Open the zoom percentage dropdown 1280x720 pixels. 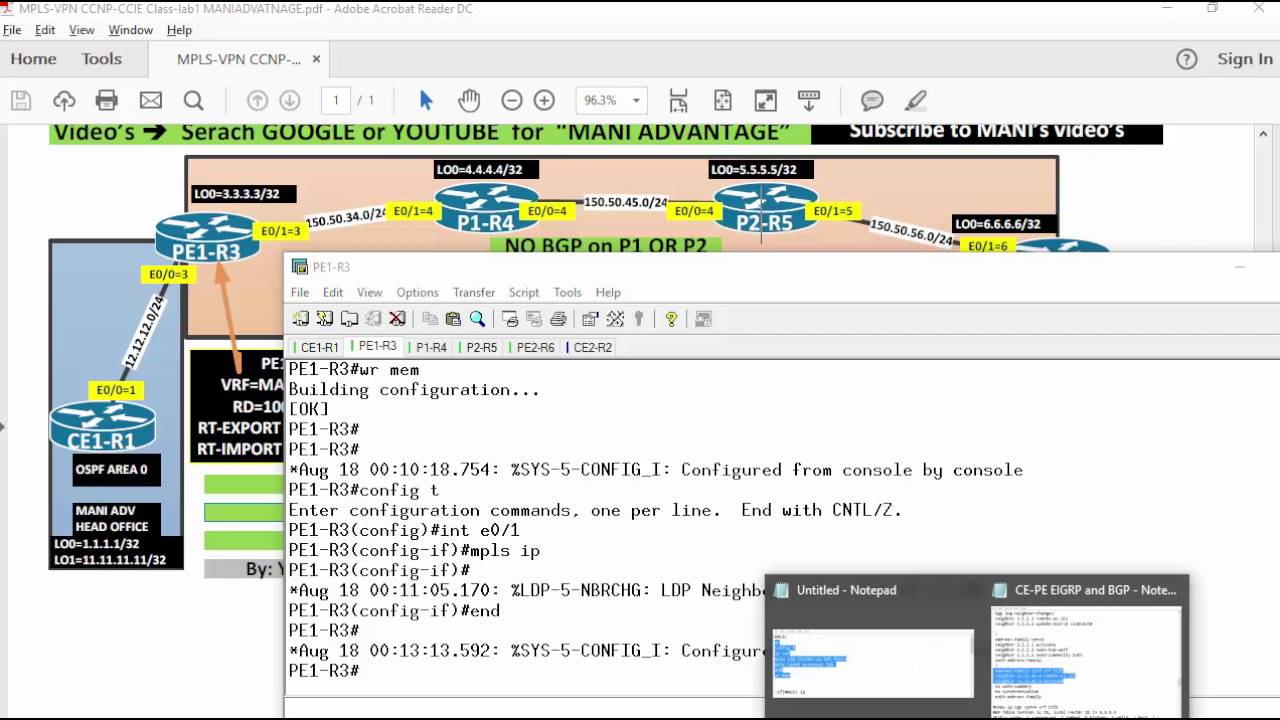(x=636, y=100)
